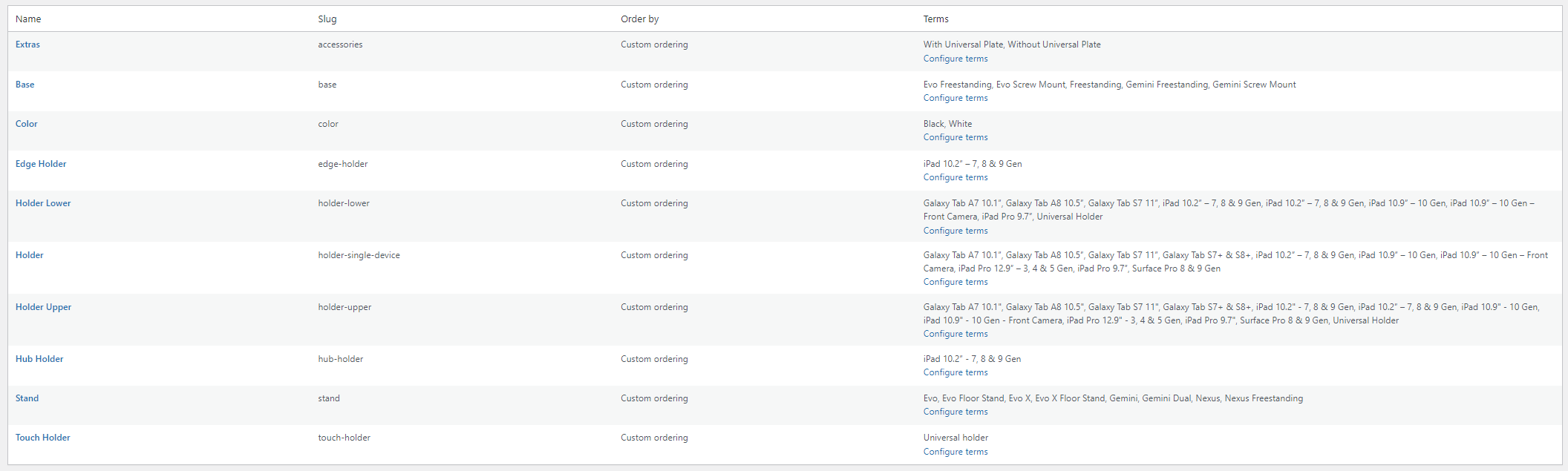This screenshot has width=1568, height=471.
Task: Click the Name column header
Action: 28,19
